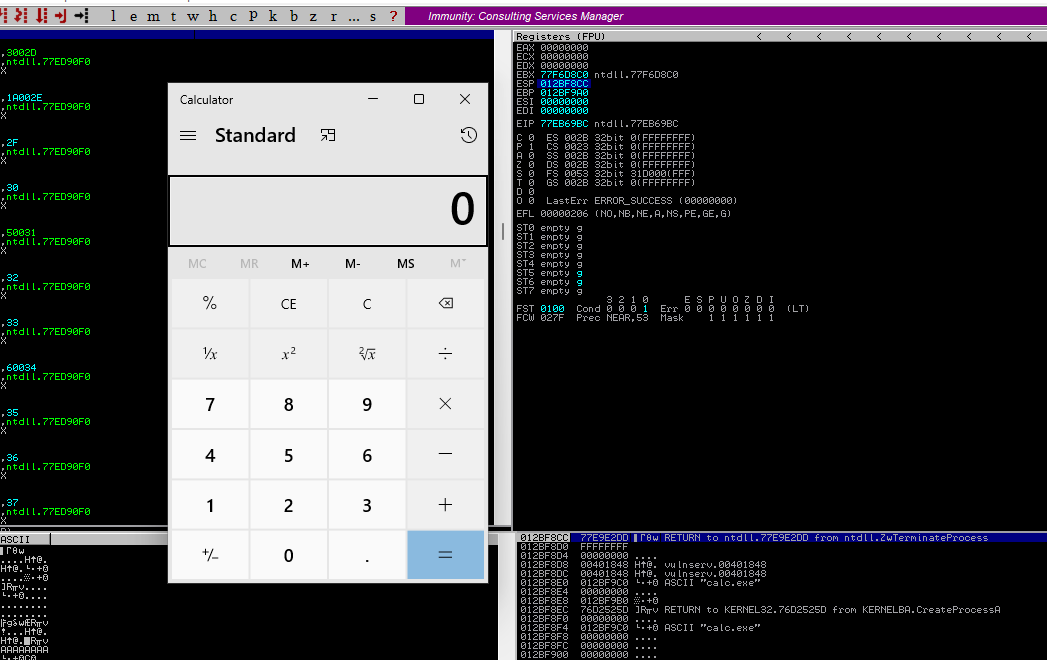Click the execute till return toolbar icon
The image size is (1047, 660).
tap(61, 16)
